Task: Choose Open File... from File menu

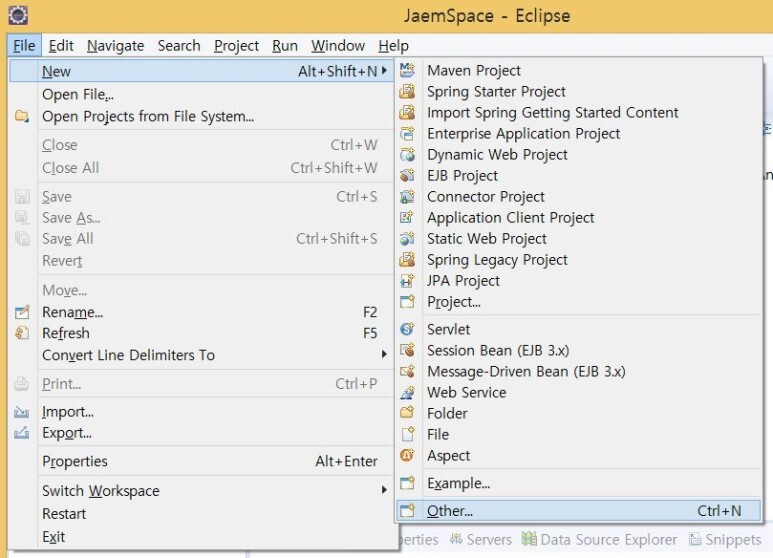Action: pos(201,94)
